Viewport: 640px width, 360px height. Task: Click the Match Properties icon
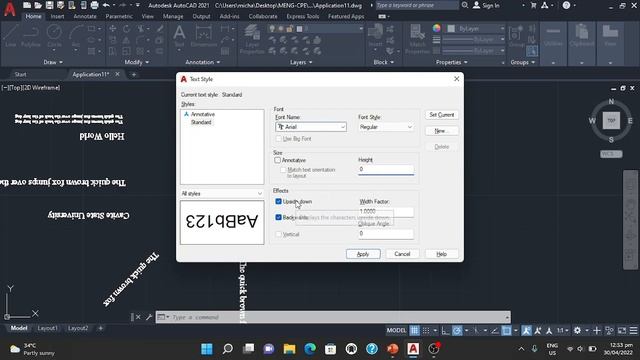pyautogui.click(x=417, y=39)
